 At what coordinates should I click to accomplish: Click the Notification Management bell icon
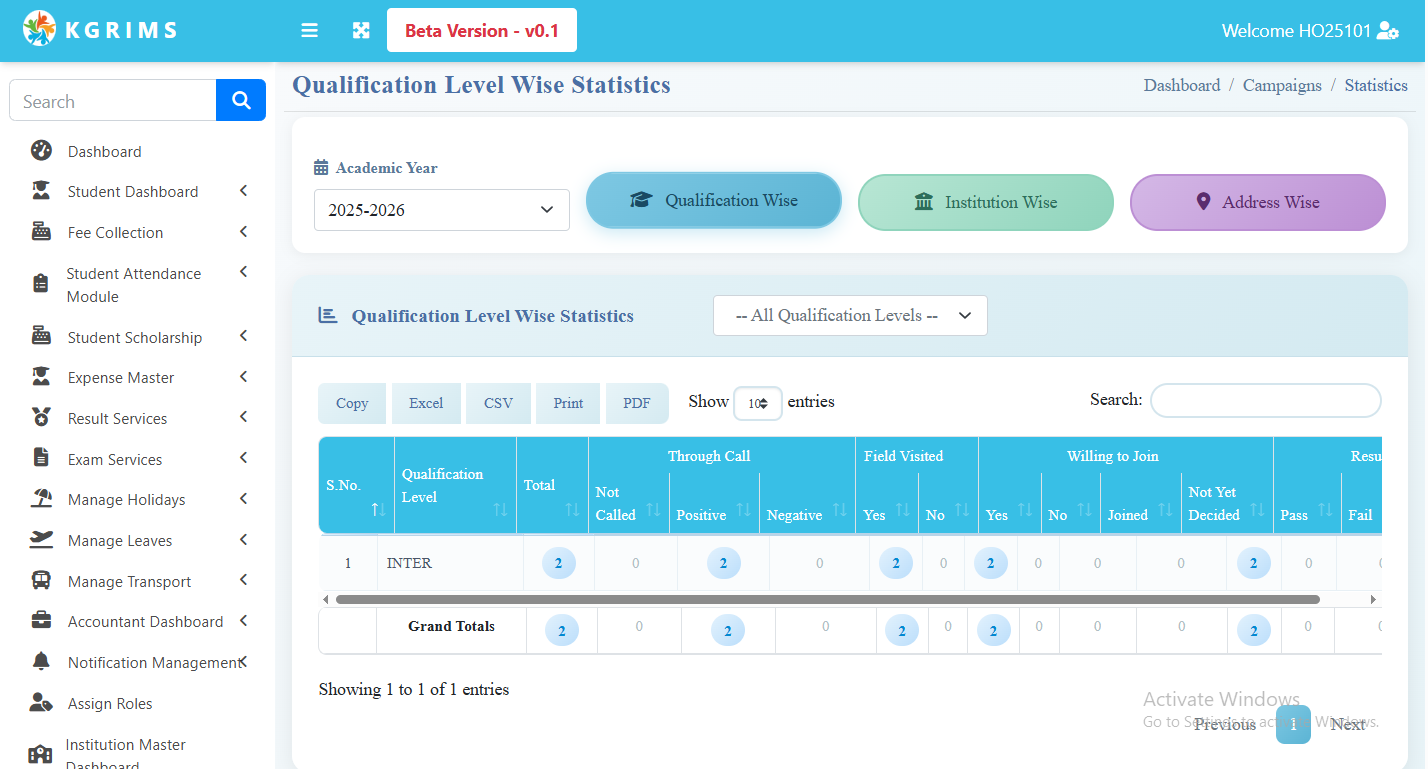[x=41, y=662]
